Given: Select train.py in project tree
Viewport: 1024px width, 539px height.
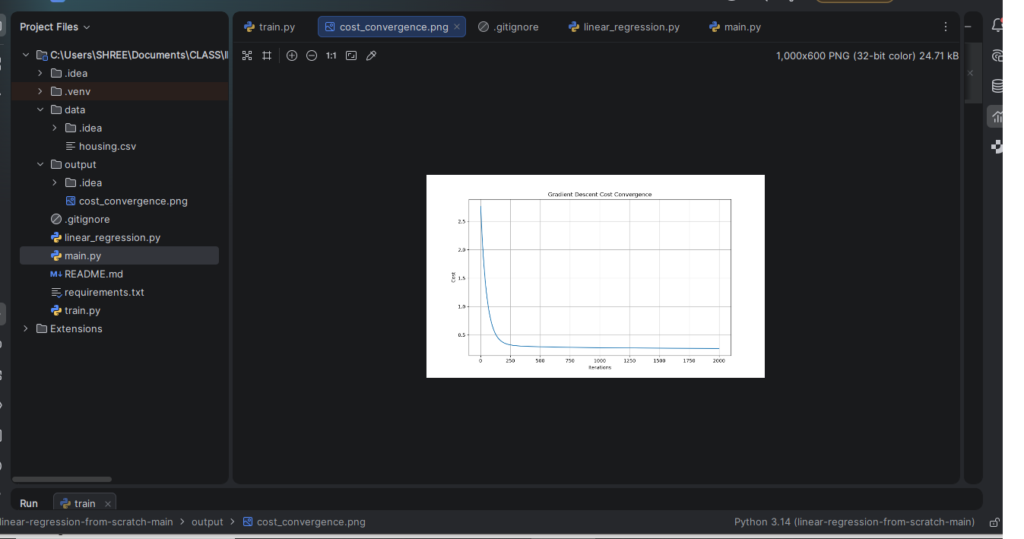Looking at the screenshot, I should (x=76, y=311).
